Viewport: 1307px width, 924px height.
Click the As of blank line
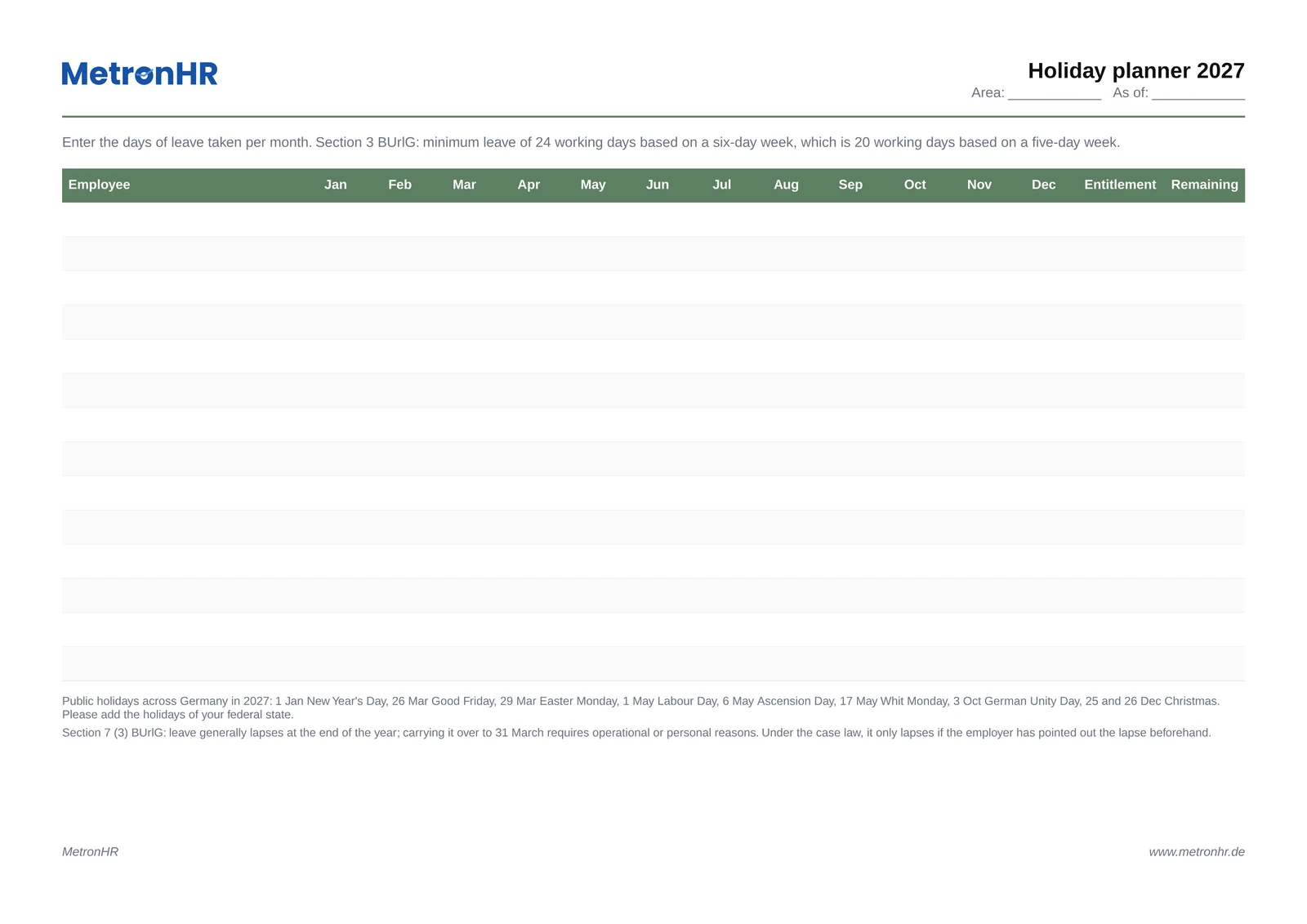(x=1198, y=93)
